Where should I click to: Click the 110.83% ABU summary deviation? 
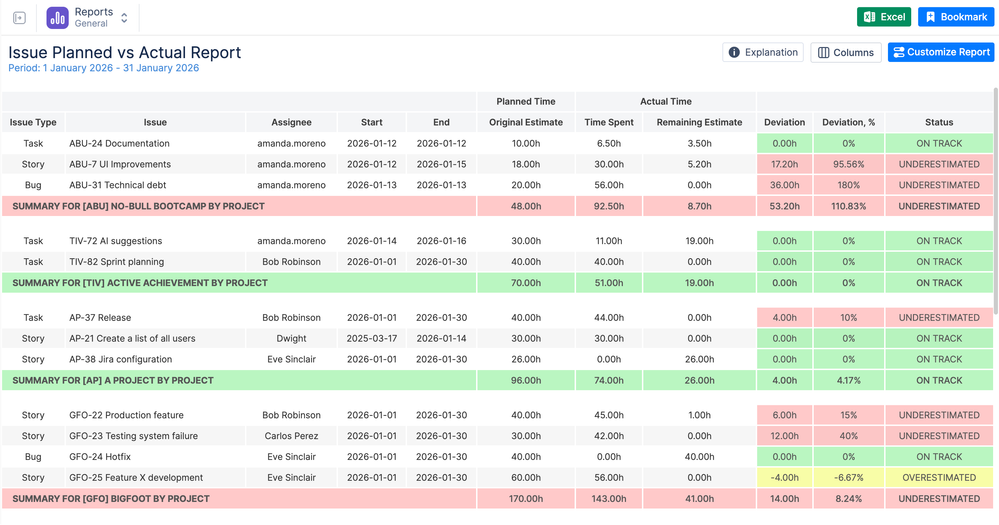pos(848,206)
